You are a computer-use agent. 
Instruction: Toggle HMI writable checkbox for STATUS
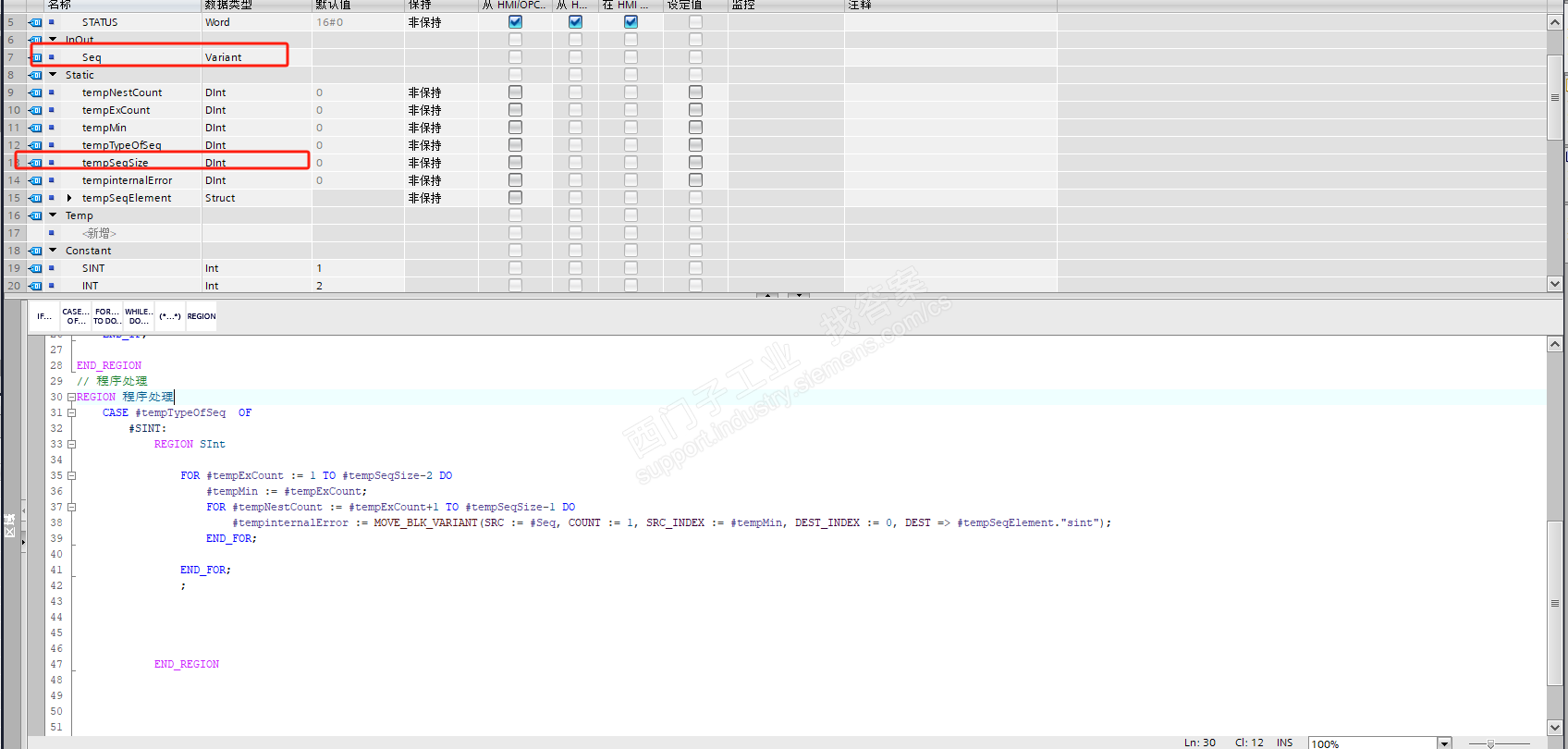575,22
